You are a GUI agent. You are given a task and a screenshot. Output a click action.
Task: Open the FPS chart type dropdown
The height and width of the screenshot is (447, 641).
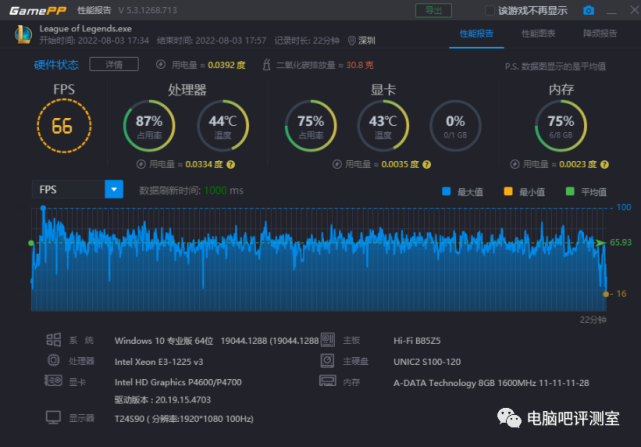(x=114, y=189)
